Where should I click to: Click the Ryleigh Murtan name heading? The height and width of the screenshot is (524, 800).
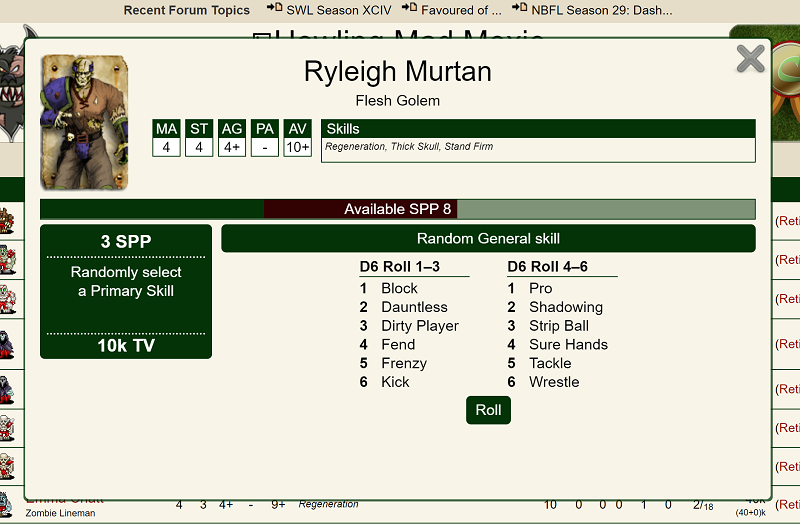tap(397, 71)
